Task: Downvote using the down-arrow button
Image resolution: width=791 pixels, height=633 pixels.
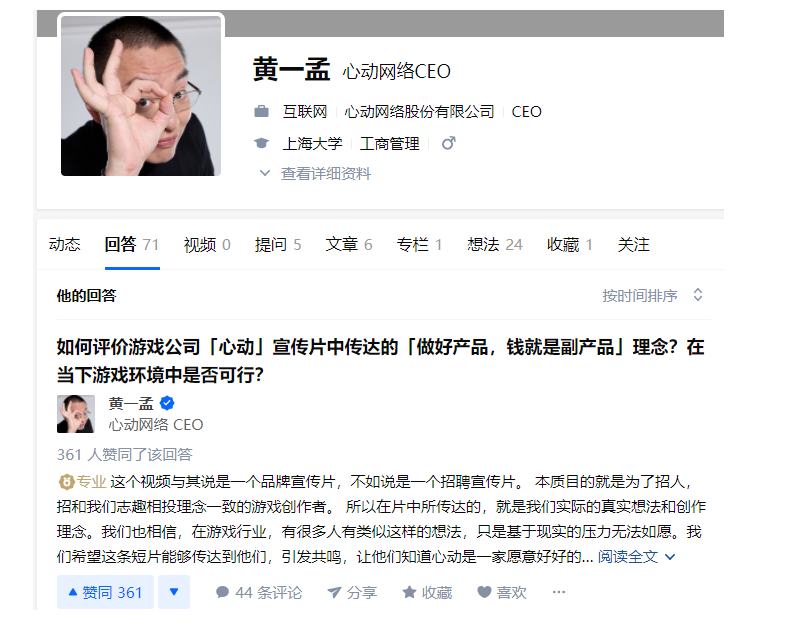Action: [174, 592]
